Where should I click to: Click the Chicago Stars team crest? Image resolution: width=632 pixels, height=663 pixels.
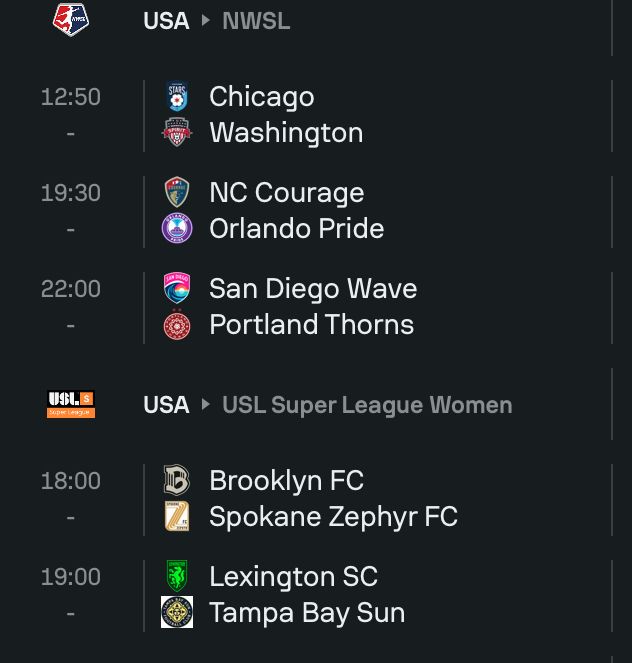[x=177, y=96]
